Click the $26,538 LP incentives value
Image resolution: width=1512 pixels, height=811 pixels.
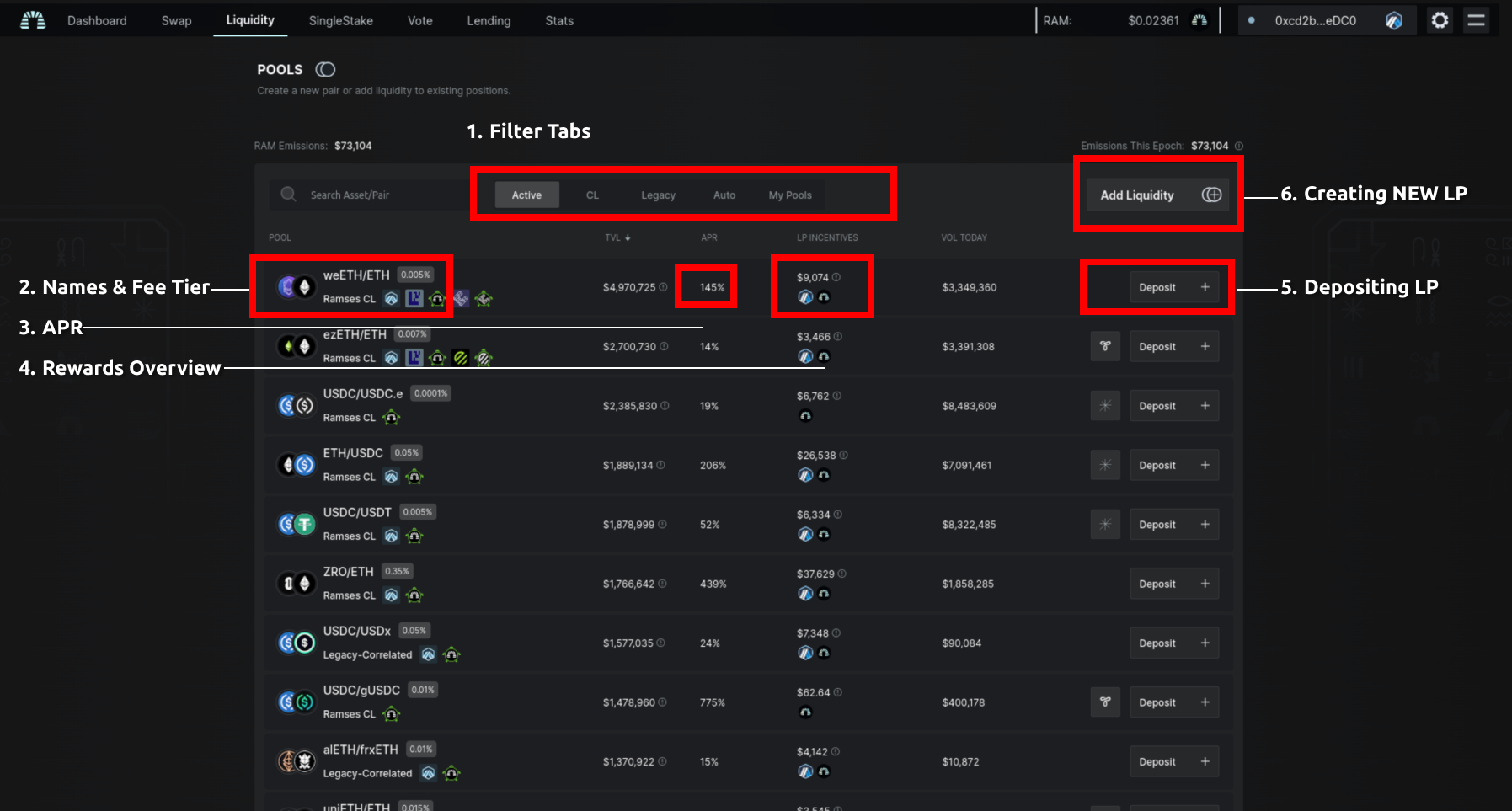pos(816,456)
